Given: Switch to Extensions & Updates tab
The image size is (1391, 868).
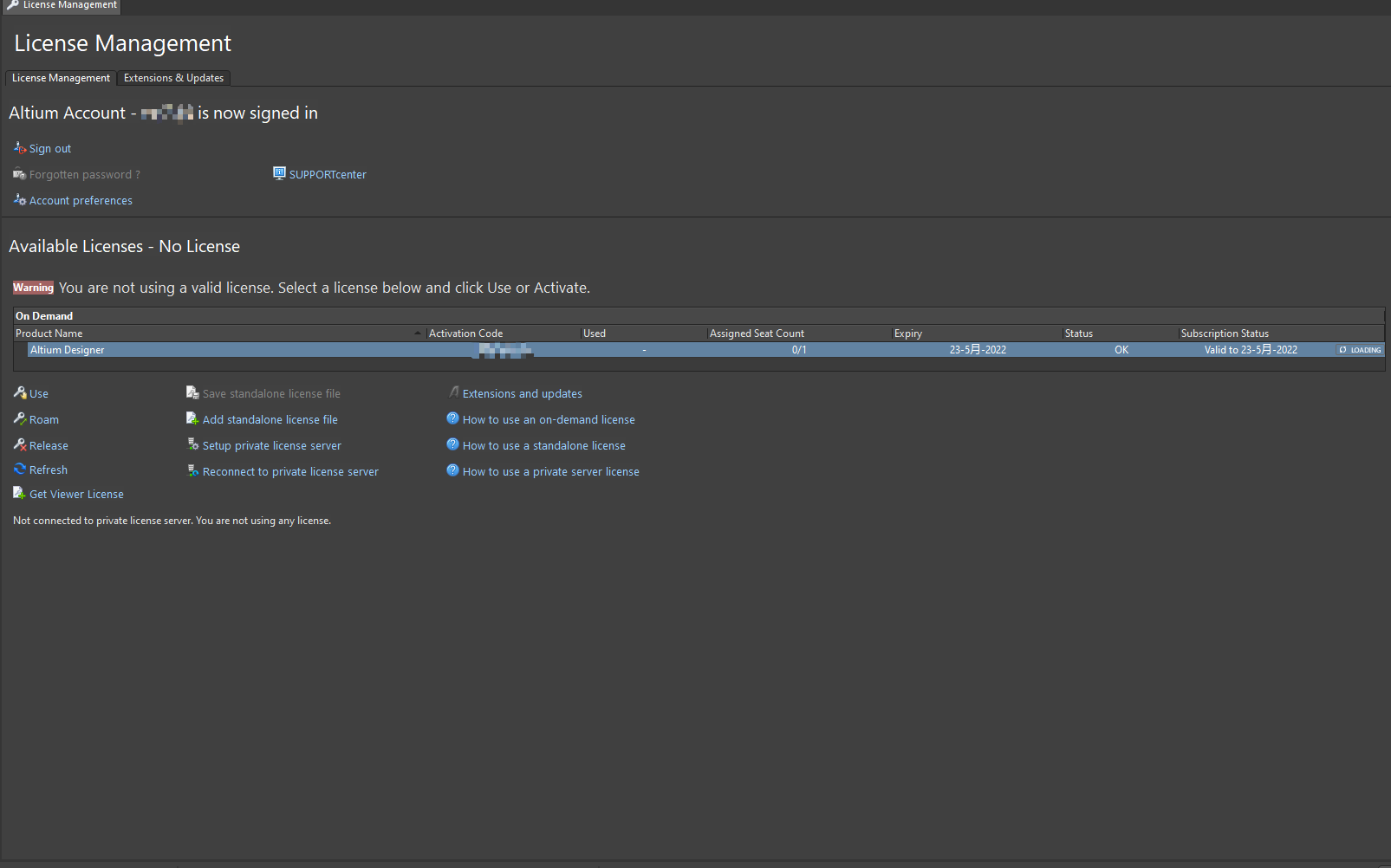Looking at the screenshot, I should [x=173, y=78].
